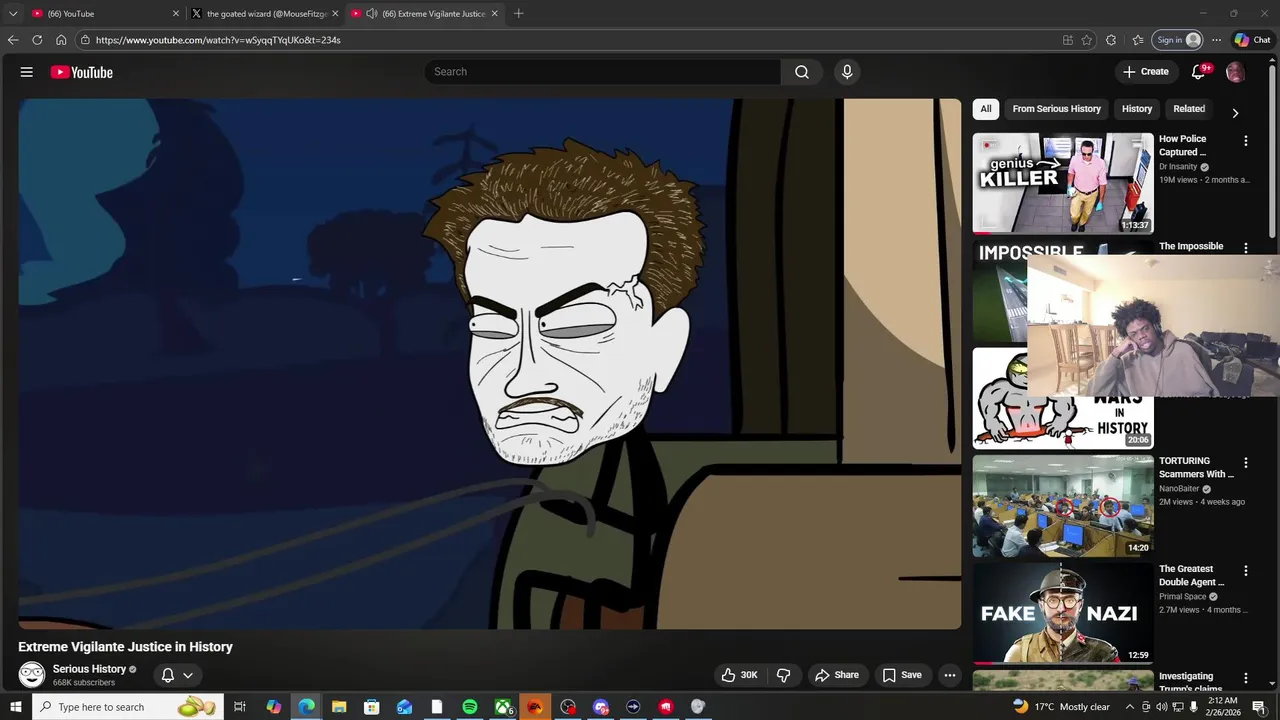This screenshot has height=720, width=1280.
Task: Open options for The Greatest Double Agent video
Action: [x=1246, y=570]
